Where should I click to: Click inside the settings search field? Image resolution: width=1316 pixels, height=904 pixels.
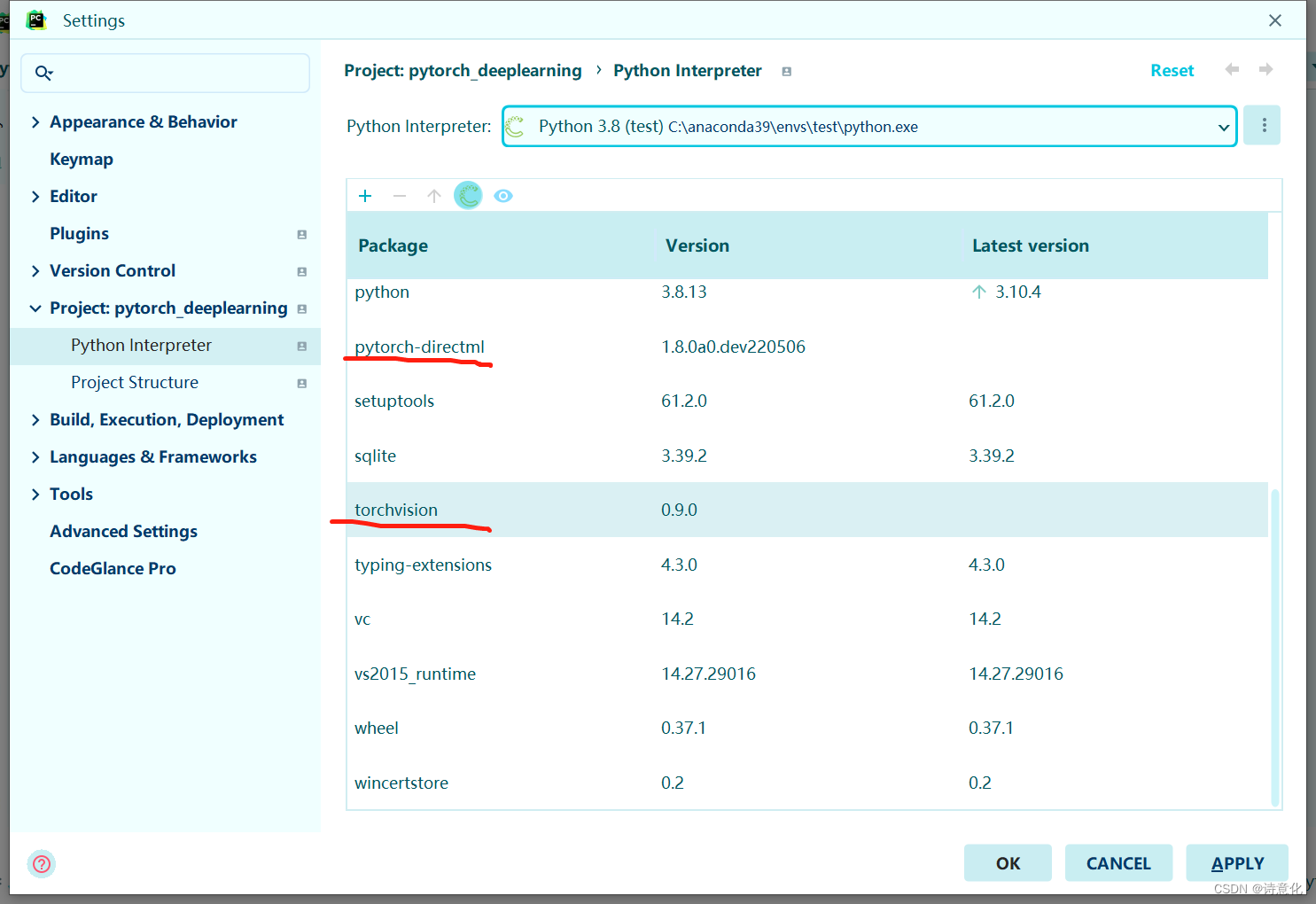pos(165,73)
